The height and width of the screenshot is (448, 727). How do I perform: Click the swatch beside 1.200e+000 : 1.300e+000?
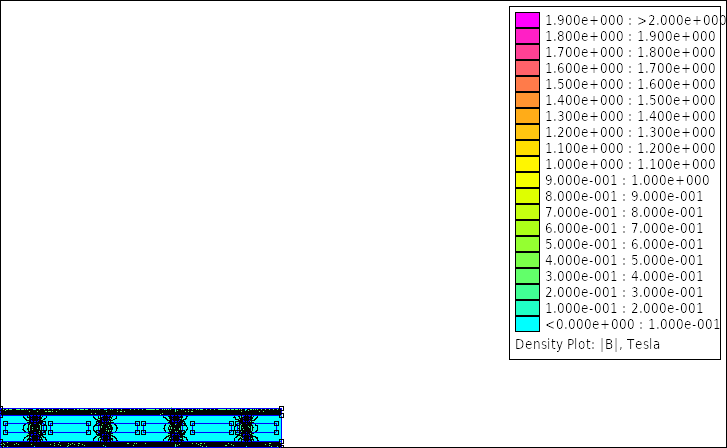click(x=528, y=132)
